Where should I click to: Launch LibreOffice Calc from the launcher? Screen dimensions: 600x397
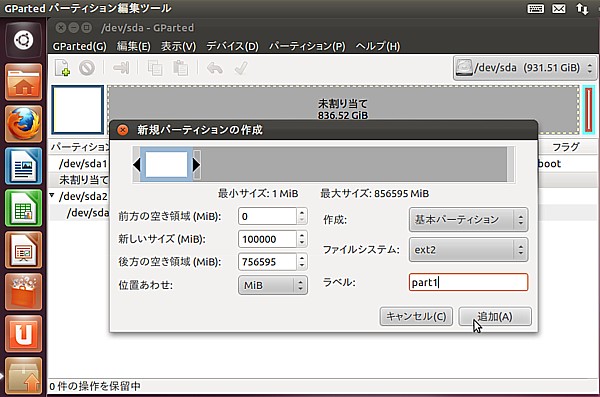(x=24, y=208)
